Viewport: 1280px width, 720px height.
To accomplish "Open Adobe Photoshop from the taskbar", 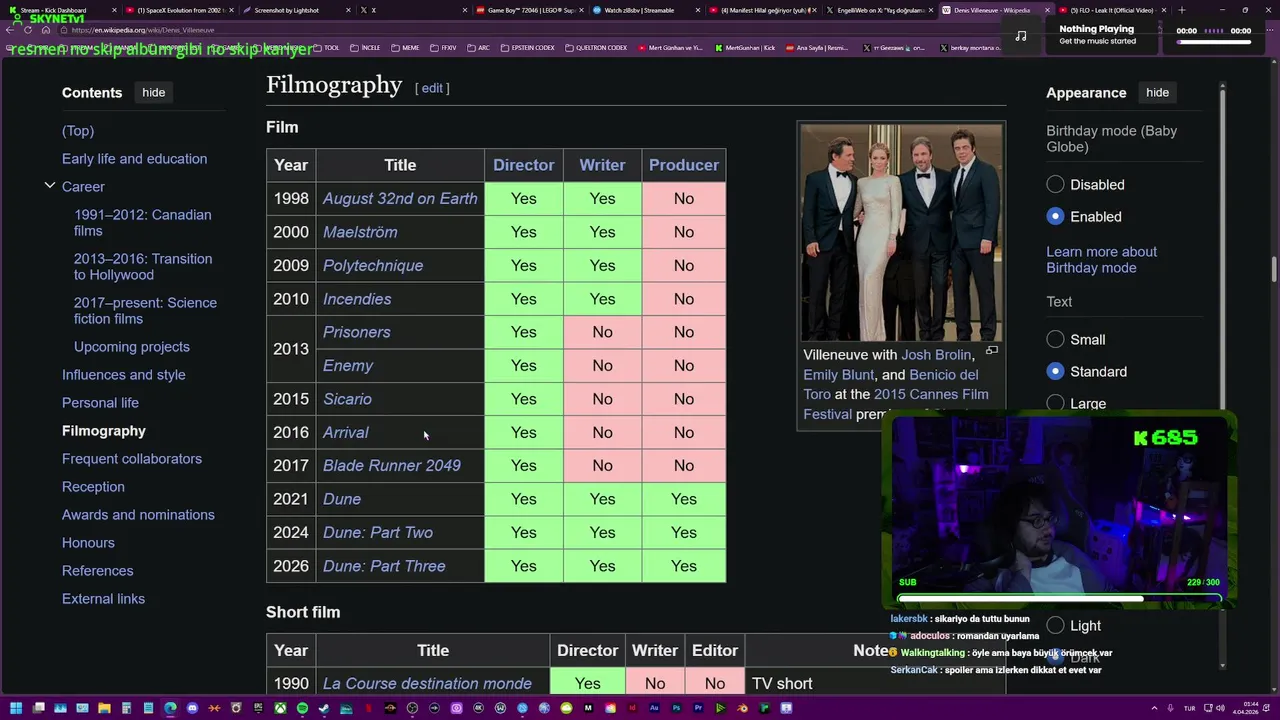I will click(x=676, y=708).
